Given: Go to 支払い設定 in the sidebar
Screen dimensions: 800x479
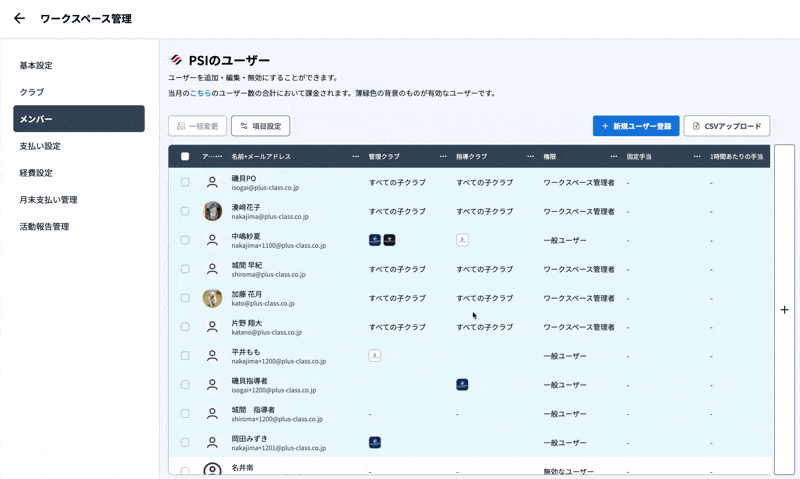Looking at the screenshot, I should point(40,146).
